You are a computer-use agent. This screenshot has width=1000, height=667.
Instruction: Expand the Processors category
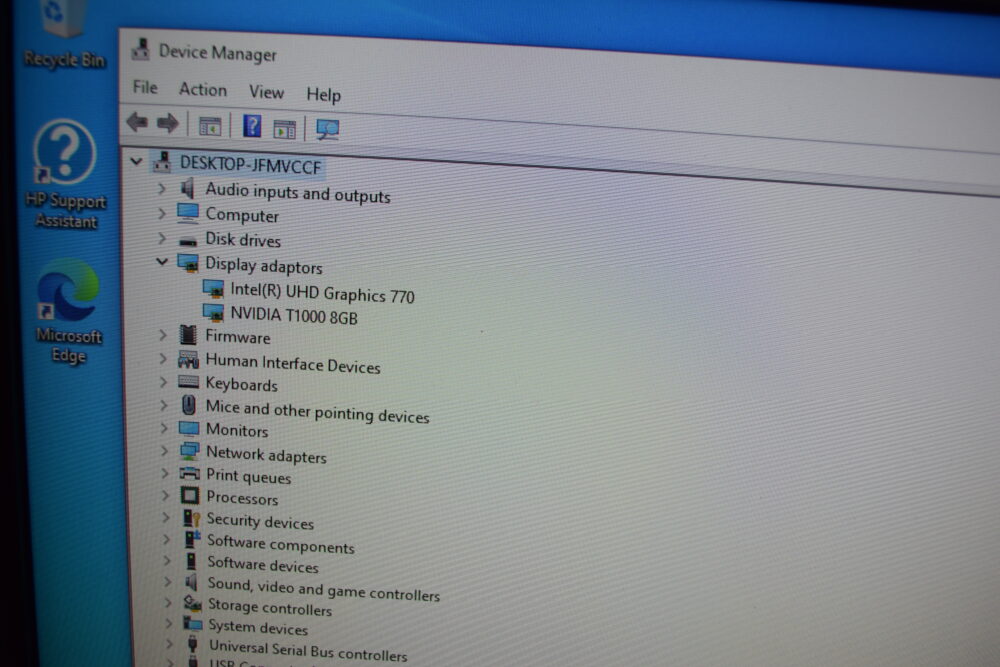click(165, 495)
